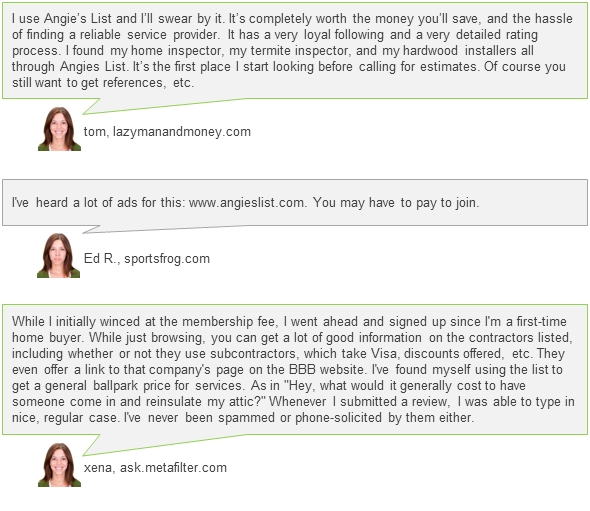This screenshot has height=511, width=590.
Task: Click 'You may have to pay to join' text
Action: click(x=395, y=202)
